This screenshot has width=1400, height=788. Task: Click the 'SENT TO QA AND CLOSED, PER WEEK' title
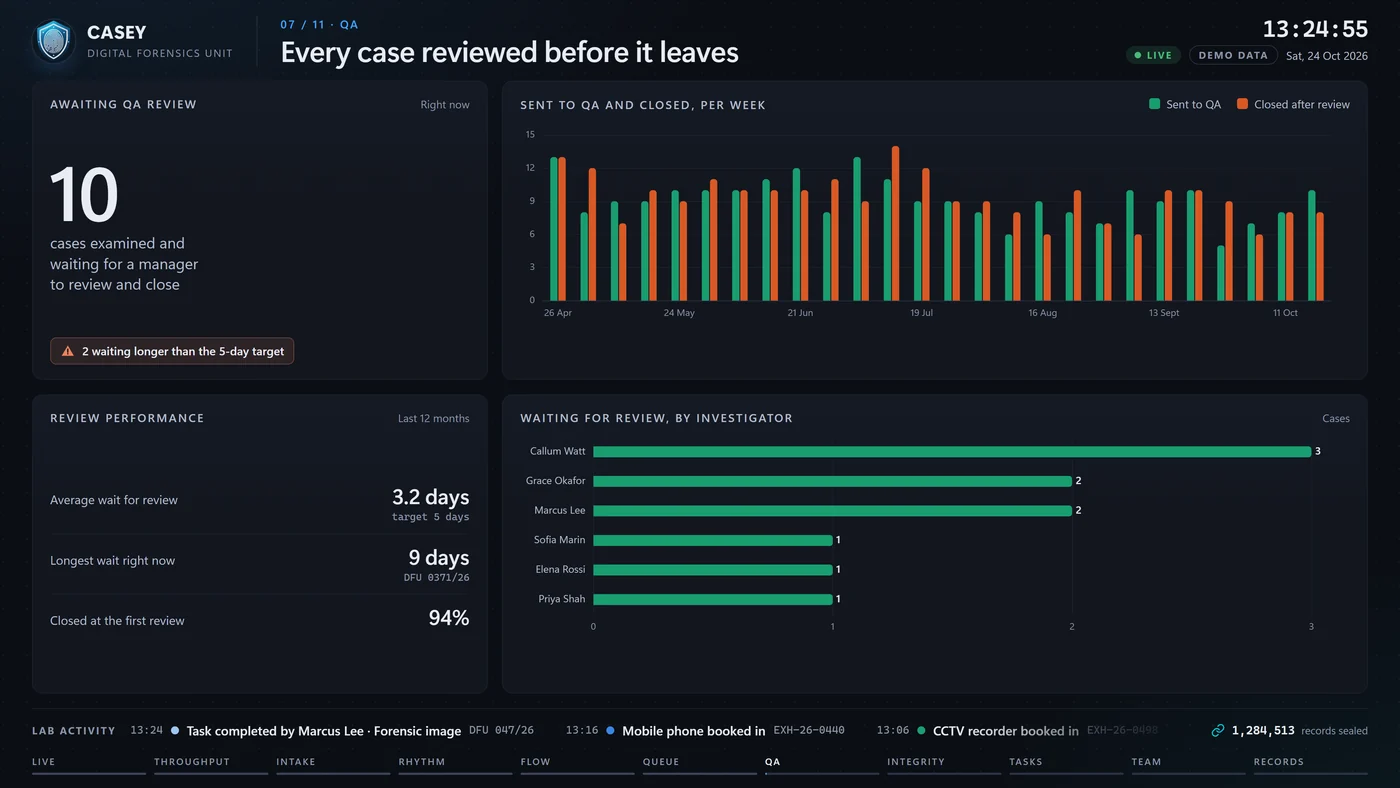[643, 105]
